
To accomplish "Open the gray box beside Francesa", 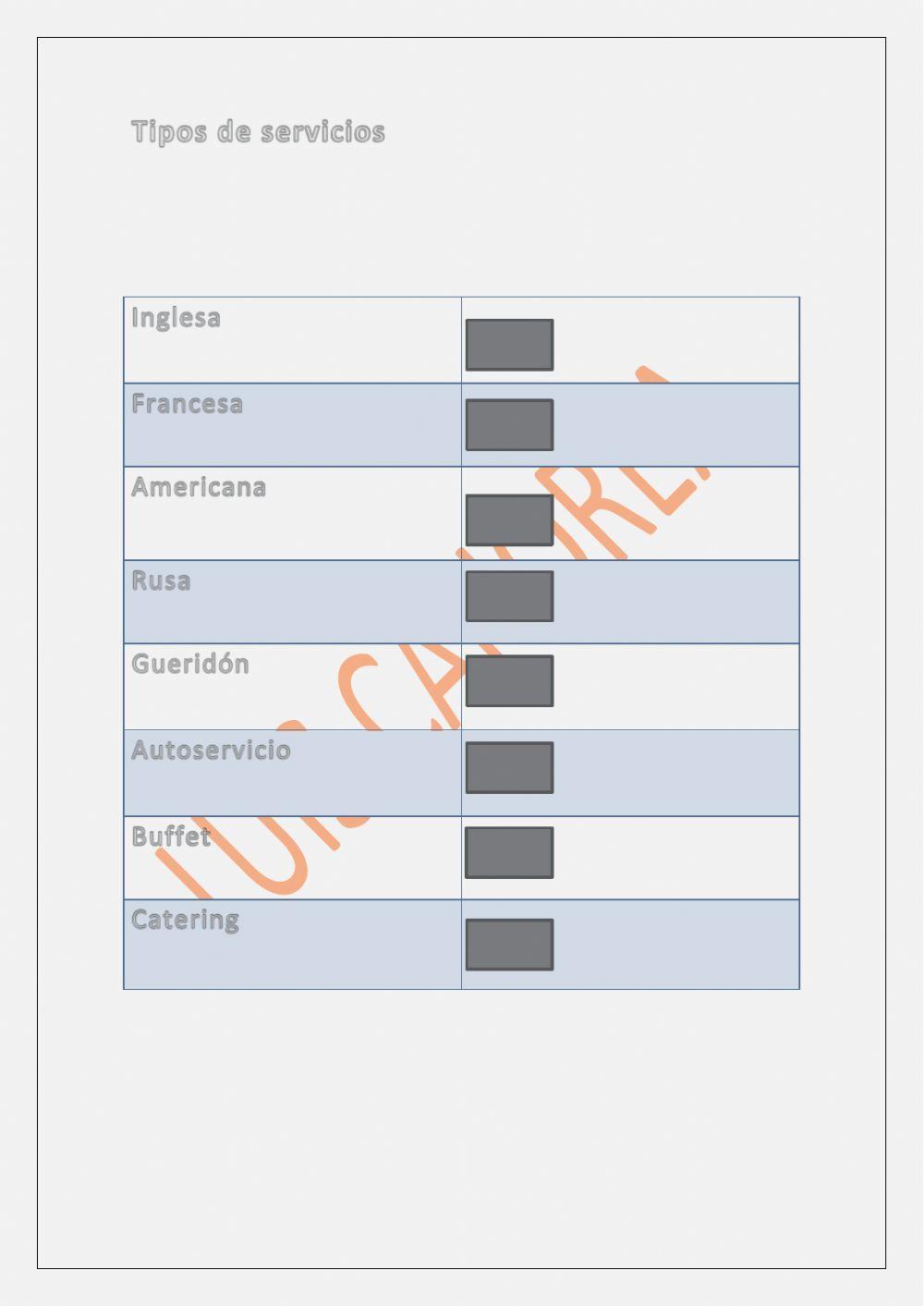I will pos(509,425).
